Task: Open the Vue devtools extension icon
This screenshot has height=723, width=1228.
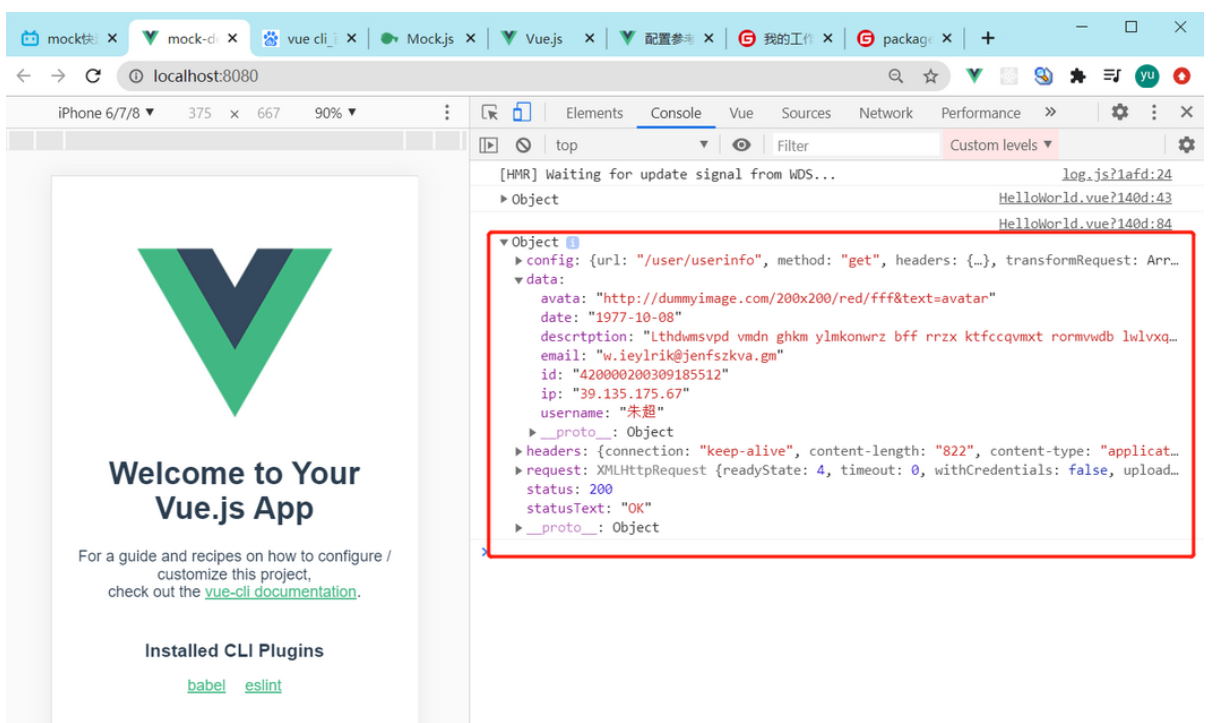Action: click(x=974, y=76)
